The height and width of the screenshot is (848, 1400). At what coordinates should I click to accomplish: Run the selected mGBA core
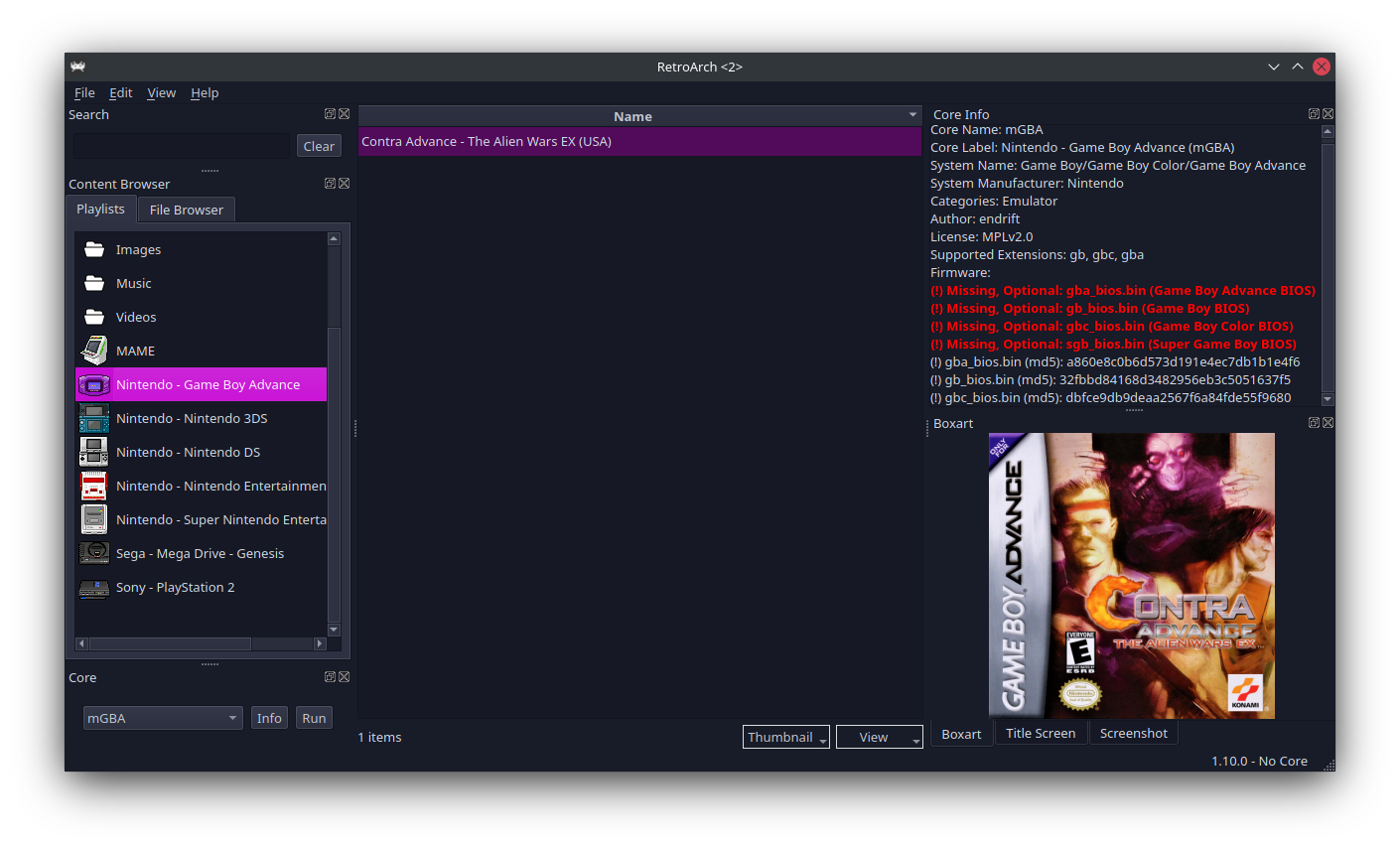(314, 718)
